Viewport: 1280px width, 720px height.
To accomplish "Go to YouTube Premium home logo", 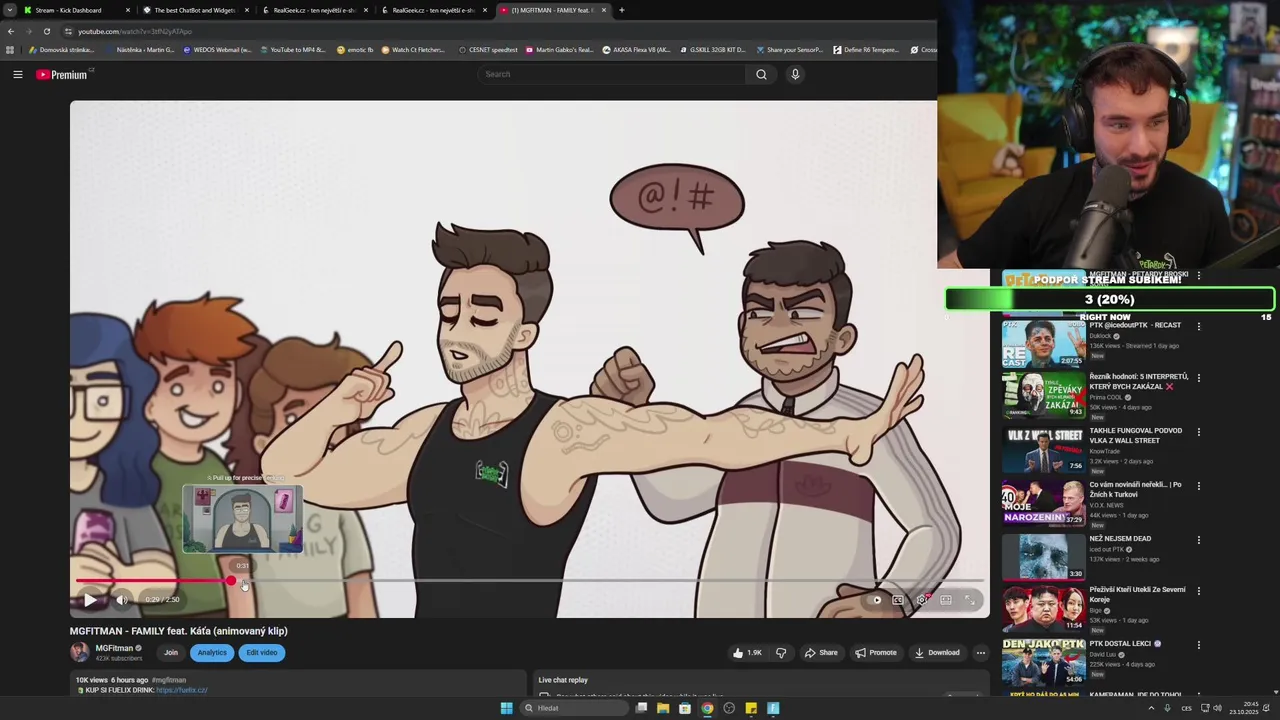I will pos(64,75).
